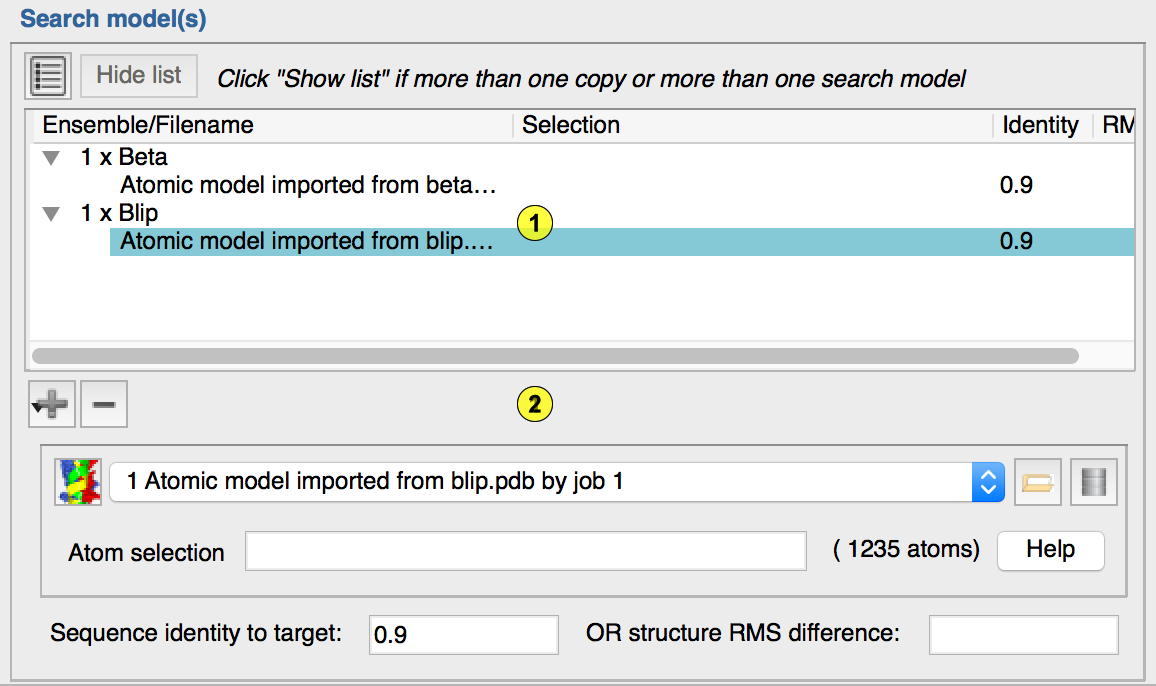Collapse the 1 x Beta ensemble

(51, 158)
